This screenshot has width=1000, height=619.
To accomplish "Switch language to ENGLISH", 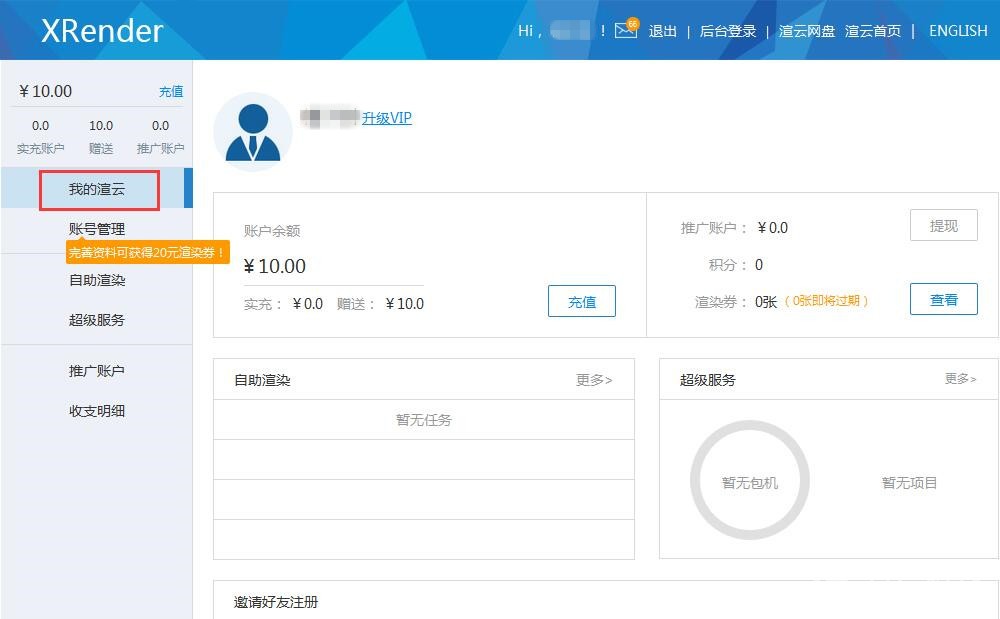I will click(x=958, y=31).
